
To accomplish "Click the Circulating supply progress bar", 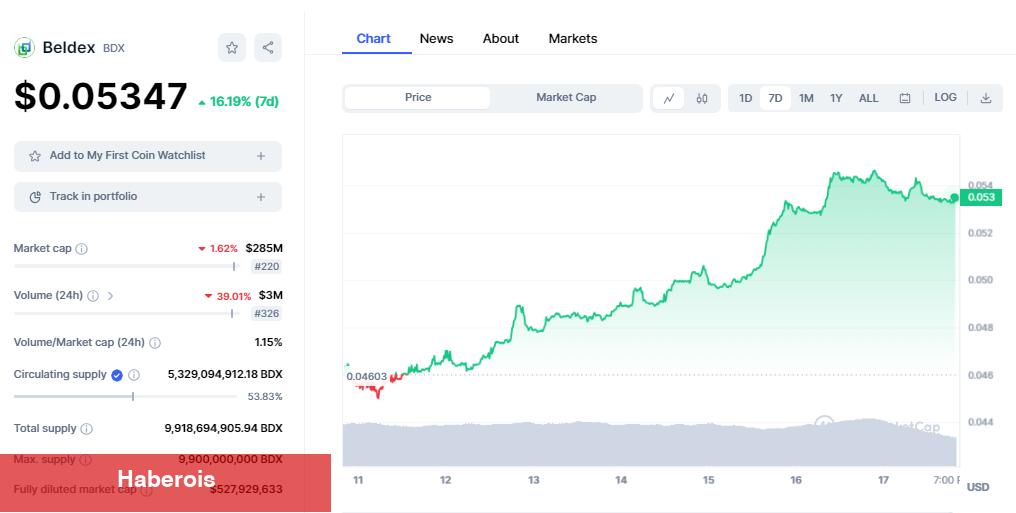I will 126,396.
